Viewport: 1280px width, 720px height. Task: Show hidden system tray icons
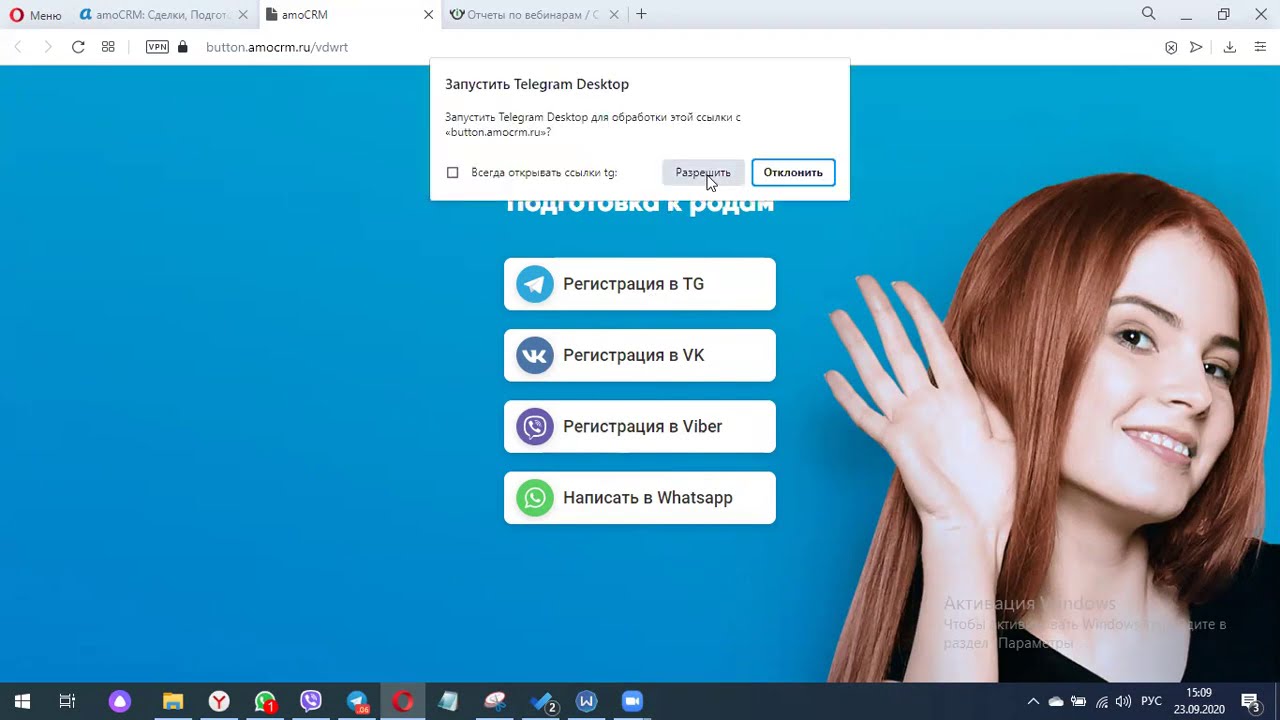(1033, 701)
